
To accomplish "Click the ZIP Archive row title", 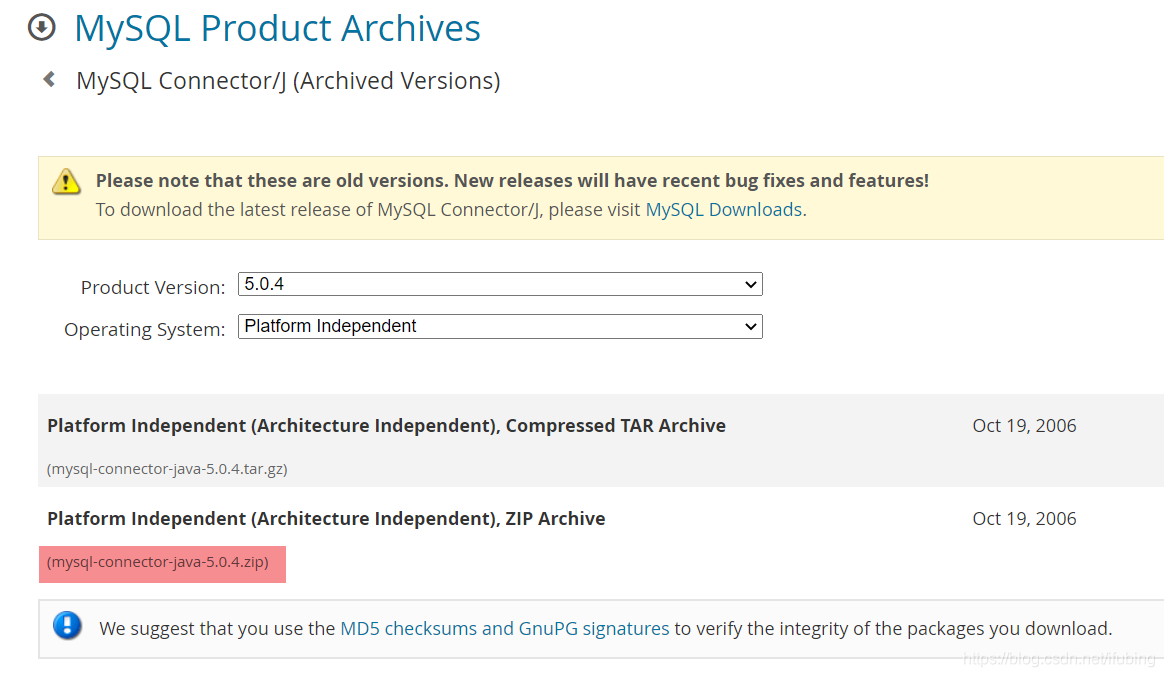I will (326, 518).
